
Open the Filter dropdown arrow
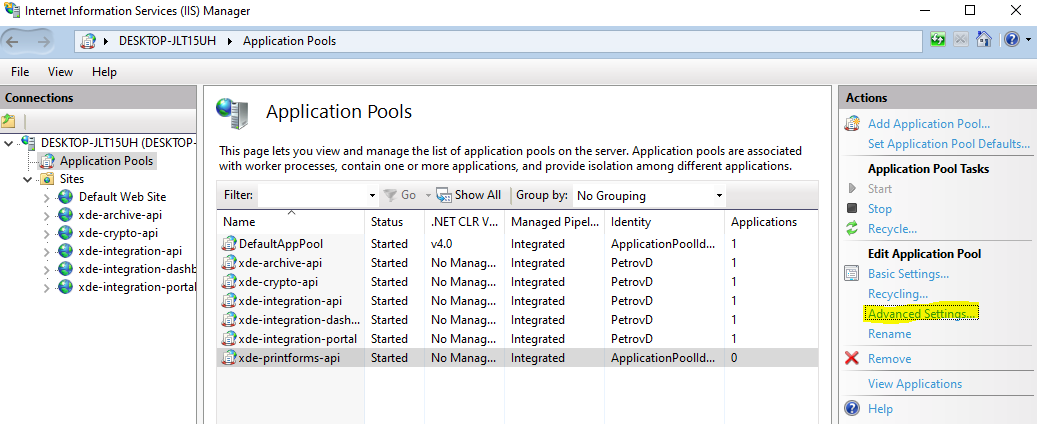tap(372, 196)
